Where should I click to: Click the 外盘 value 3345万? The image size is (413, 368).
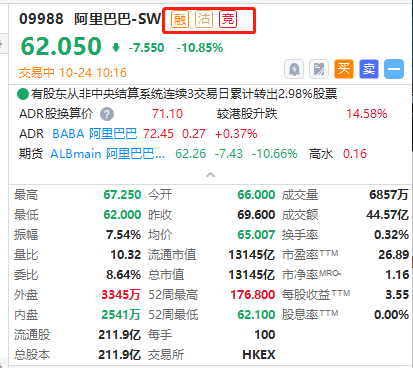(121, 295)
